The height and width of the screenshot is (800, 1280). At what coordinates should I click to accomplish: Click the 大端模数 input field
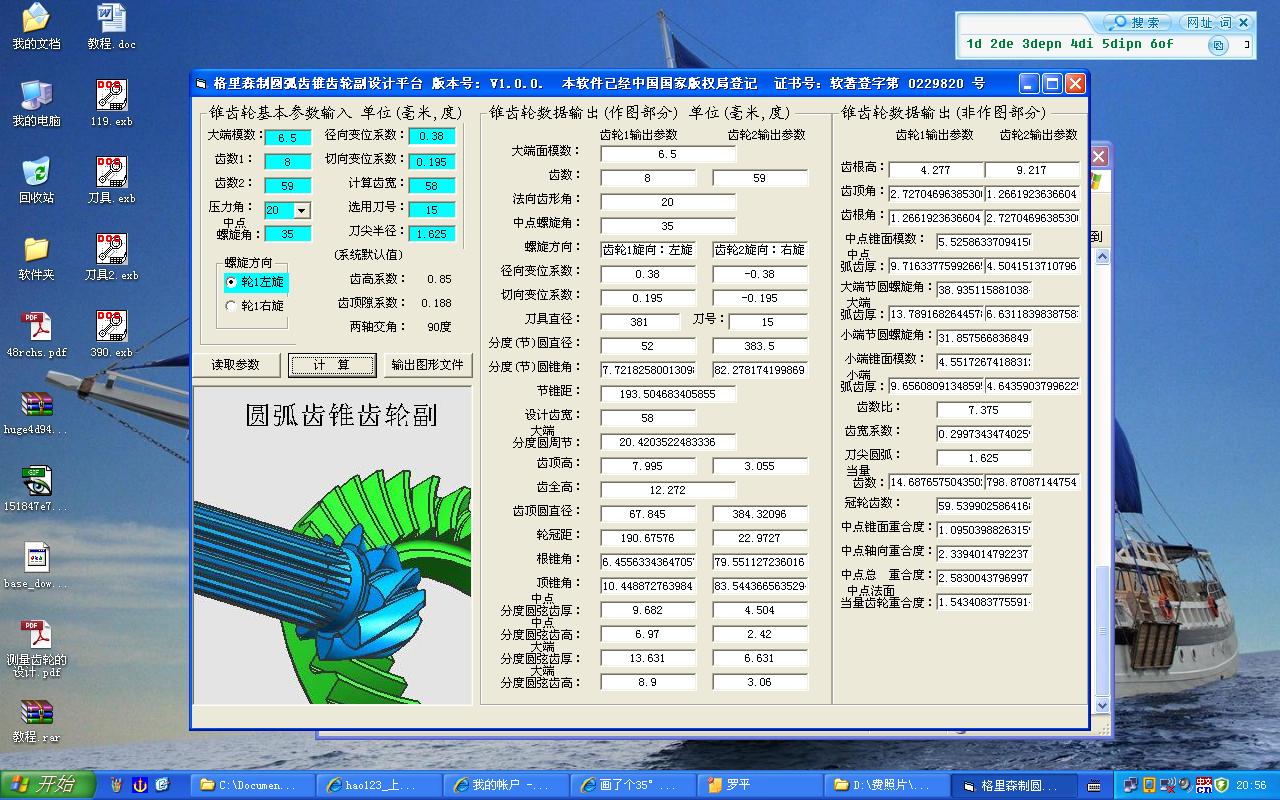coord(288,137)
